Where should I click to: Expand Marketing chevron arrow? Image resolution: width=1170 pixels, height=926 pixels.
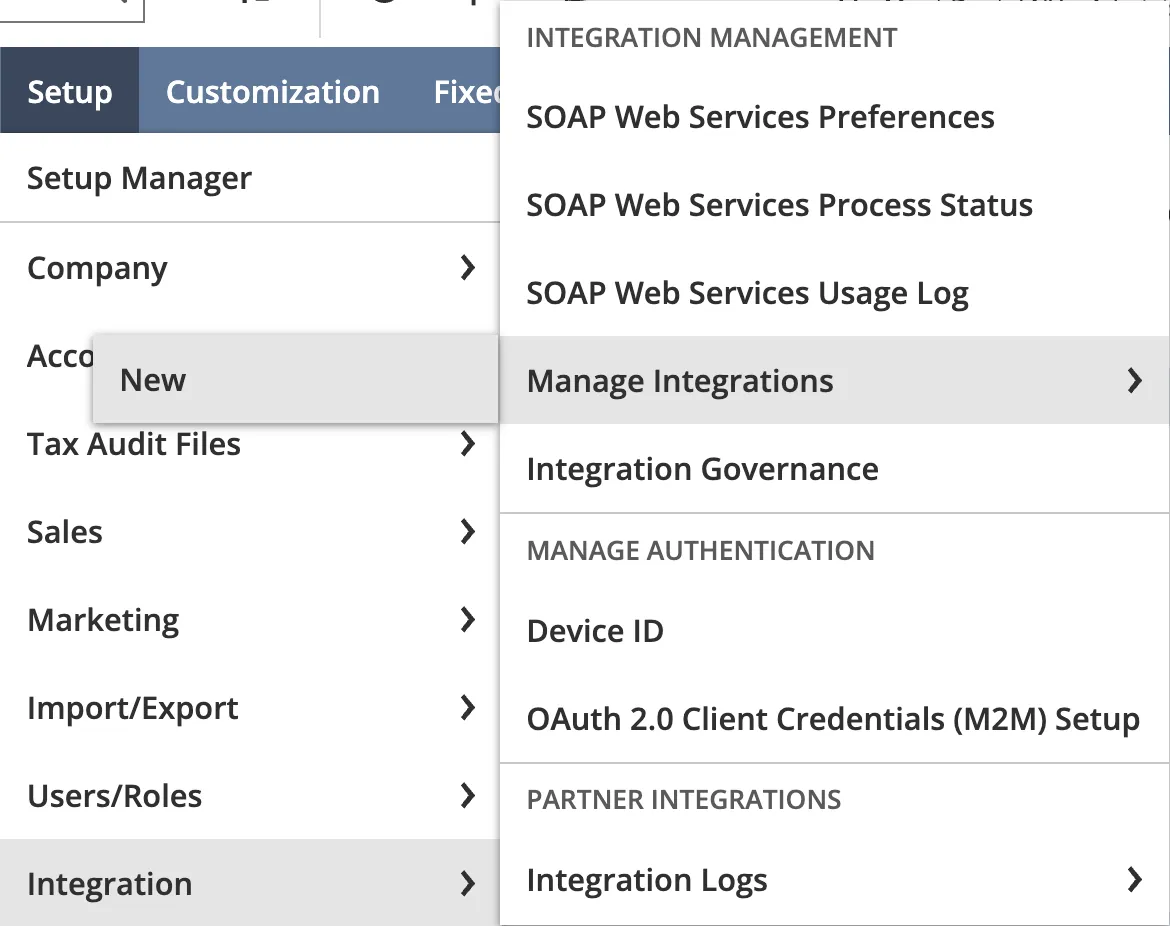coord(468,620)
